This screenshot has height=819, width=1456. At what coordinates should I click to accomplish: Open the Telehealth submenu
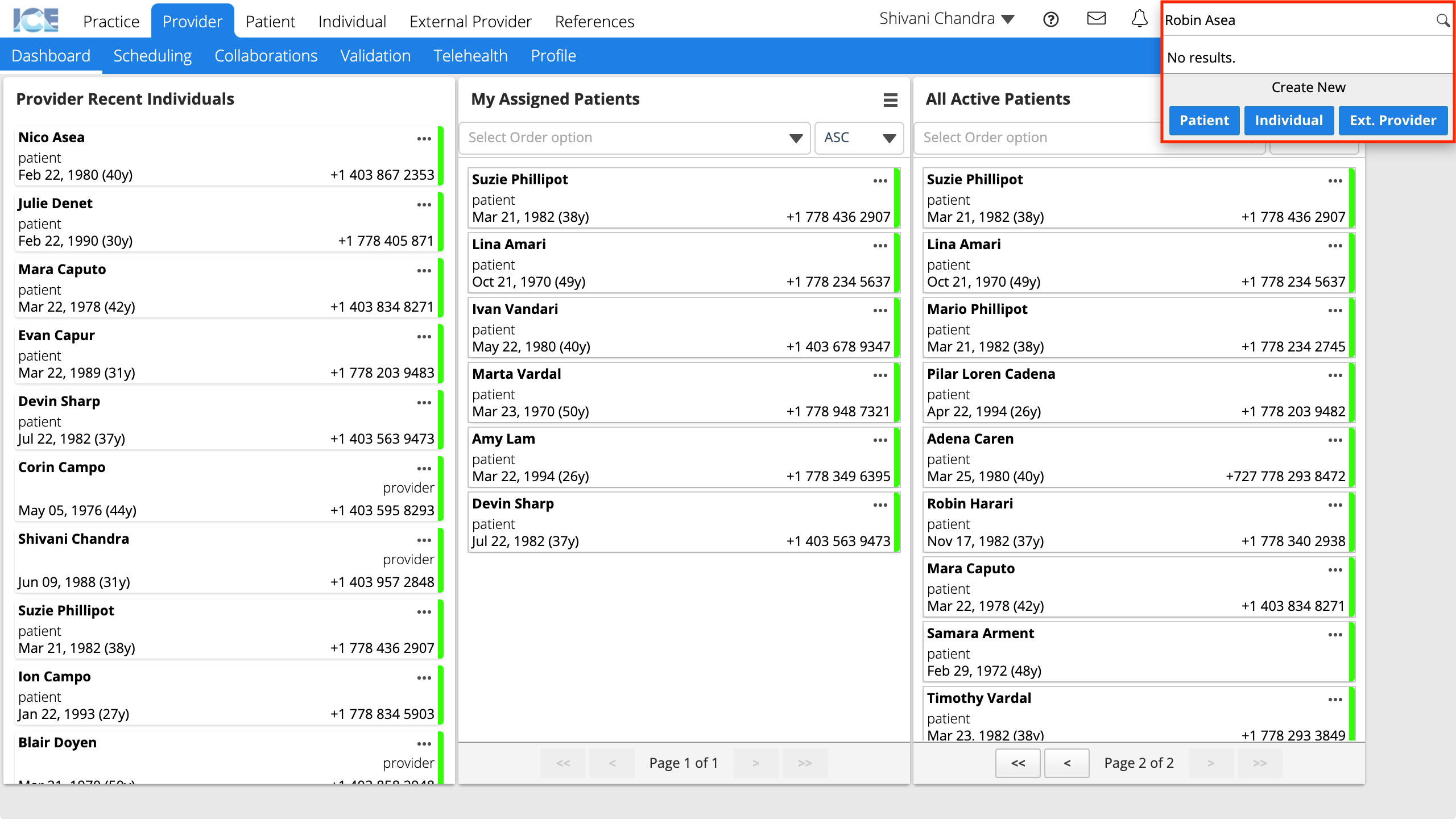(x=470, y=56)
